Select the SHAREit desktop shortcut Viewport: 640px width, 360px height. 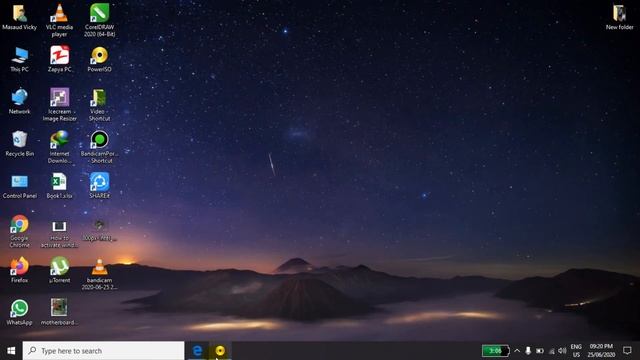pos(100,186)
